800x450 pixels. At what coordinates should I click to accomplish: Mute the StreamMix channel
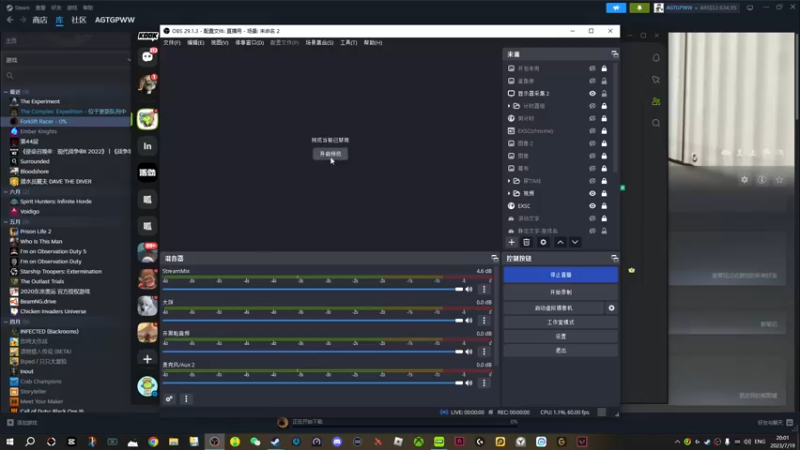click(x=469, y=289)
